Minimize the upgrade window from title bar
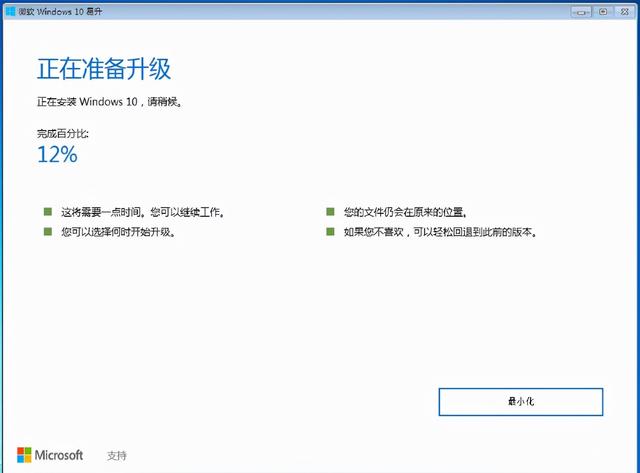The image size is (640, 473). [581, 12]
